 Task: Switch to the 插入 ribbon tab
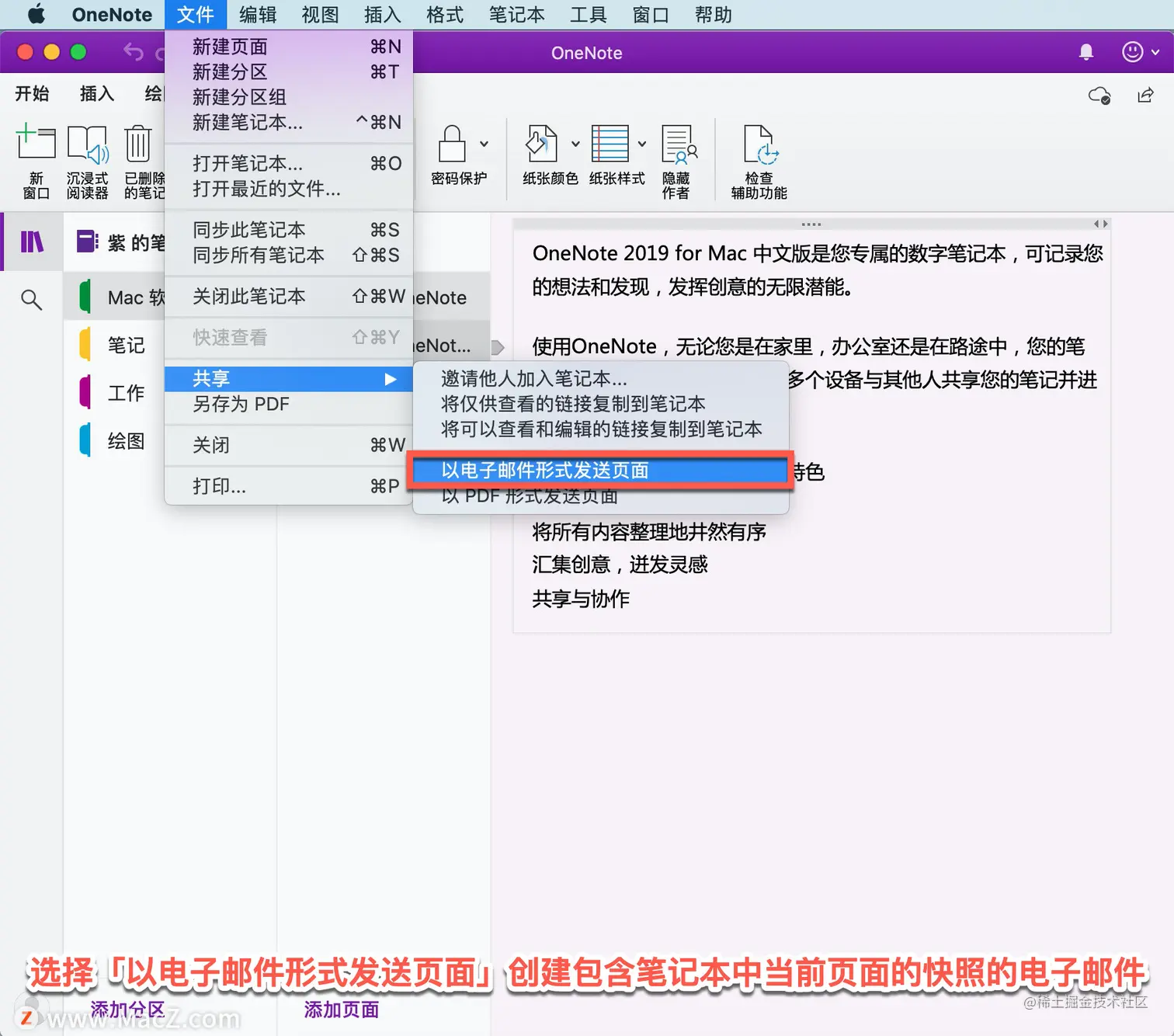point(96,94)
